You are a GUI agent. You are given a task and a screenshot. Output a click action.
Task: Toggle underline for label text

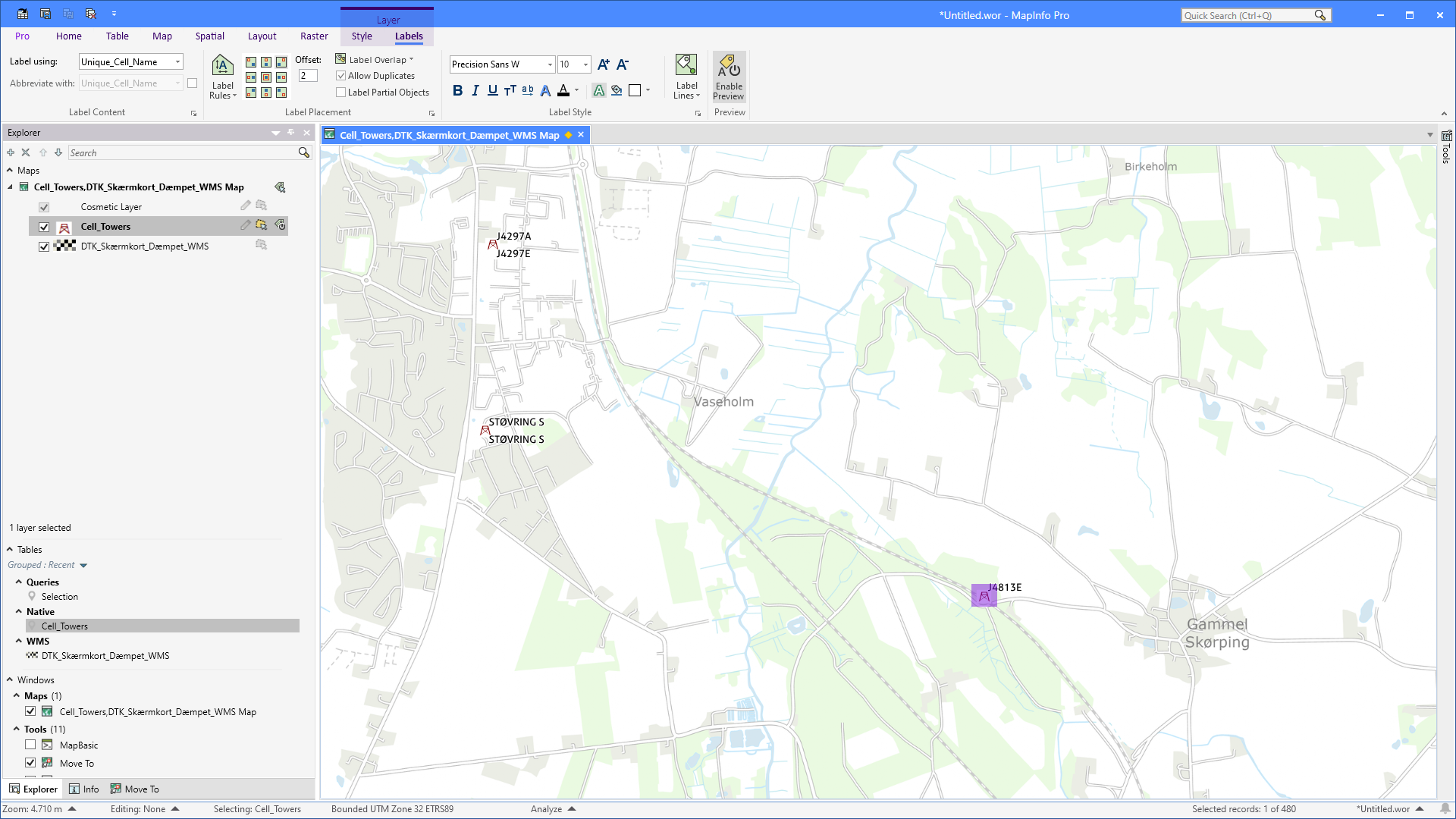tap(492, 90)
